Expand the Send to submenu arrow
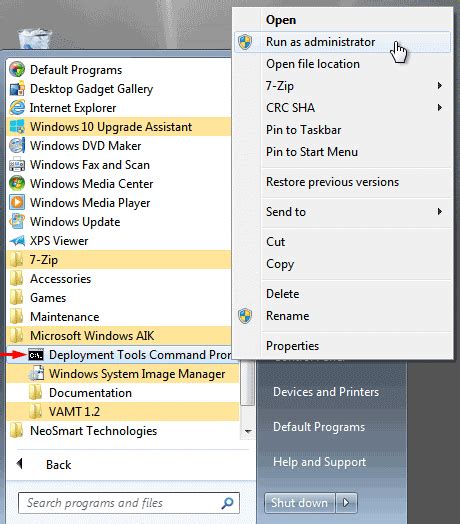The width and height of the screenshot is (460, 524). (x=440, y=212)
